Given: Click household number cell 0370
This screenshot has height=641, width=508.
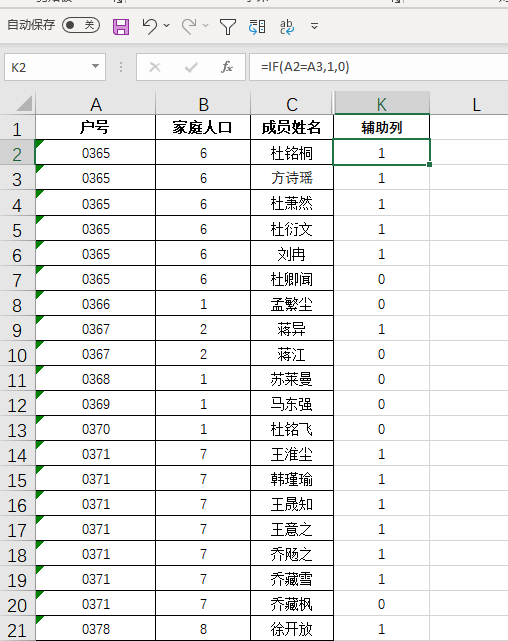Looking at the screenshot, I should coord(96,429).
